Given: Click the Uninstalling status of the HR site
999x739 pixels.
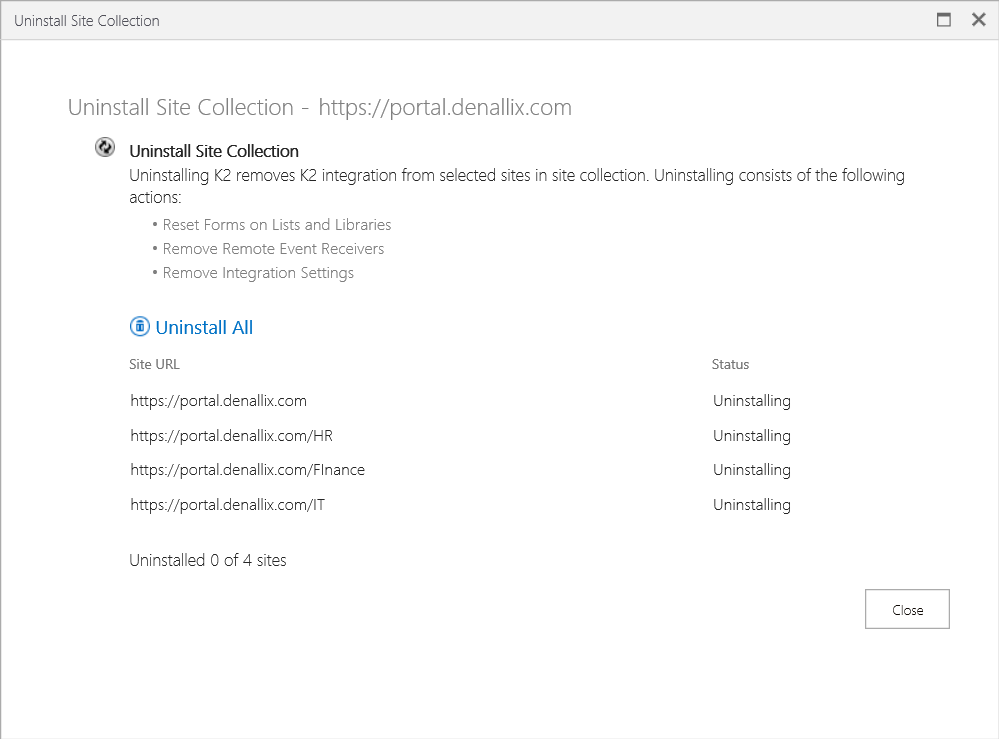Looking at the screenshot, I should tap(751, 436).
